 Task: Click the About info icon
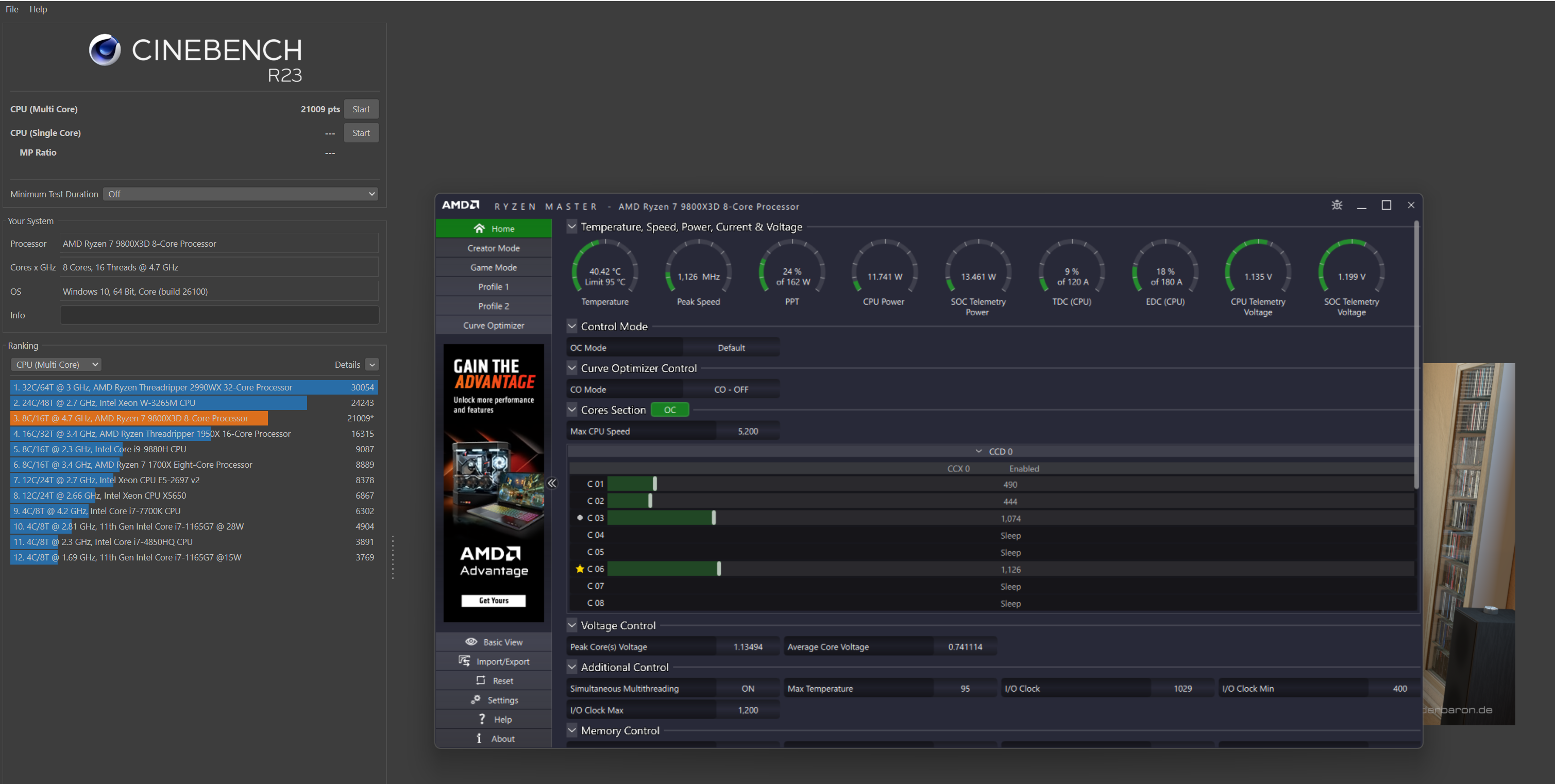pyautogui.click(x=479, y=738)
